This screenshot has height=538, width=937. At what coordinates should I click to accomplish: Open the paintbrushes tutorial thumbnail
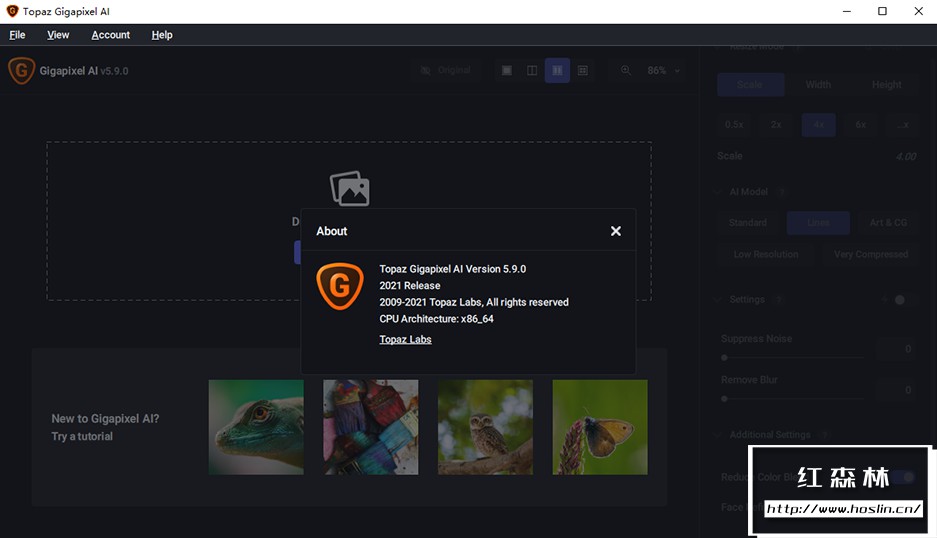tap(370, 427)
